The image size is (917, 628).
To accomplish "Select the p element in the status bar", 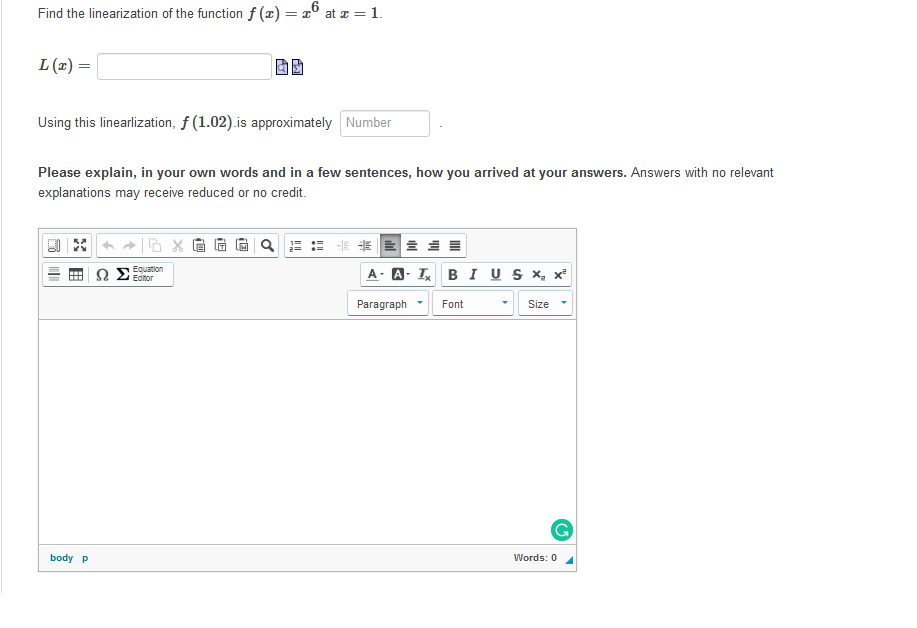I will tap(84, 558).
